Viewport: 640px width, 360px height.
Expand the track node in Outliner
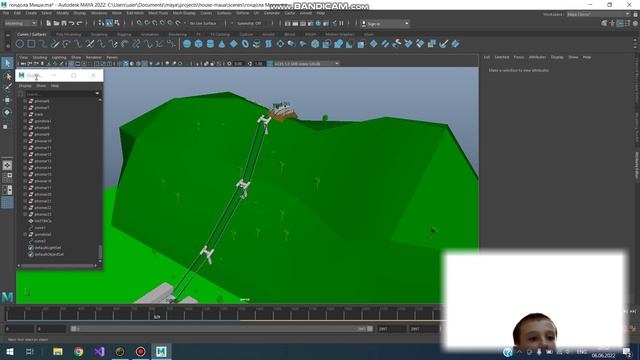pos(25,114)
